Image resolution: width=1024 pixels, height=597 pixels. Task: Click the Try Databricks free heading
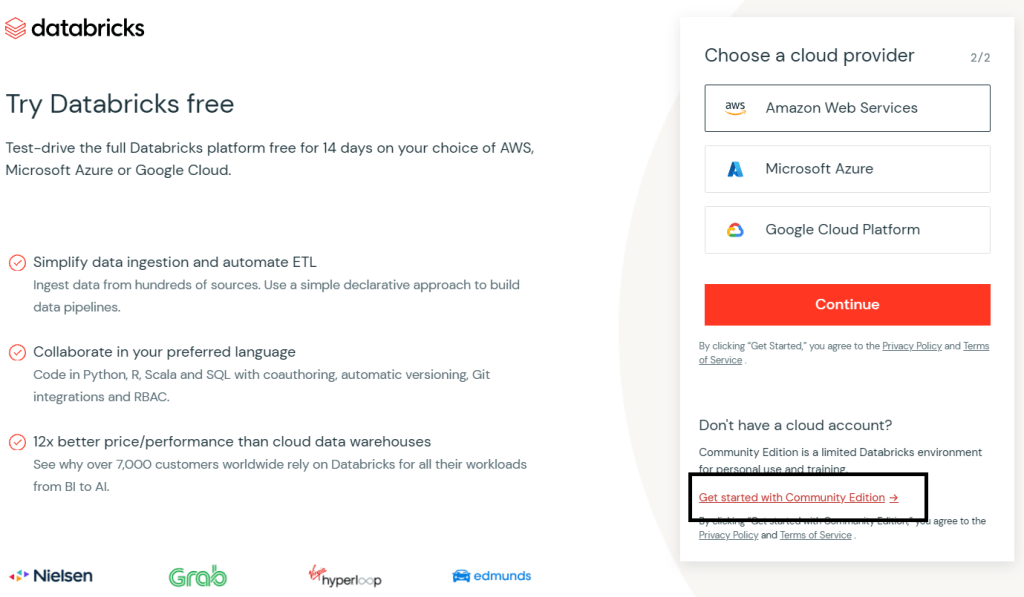click(120, 104)
